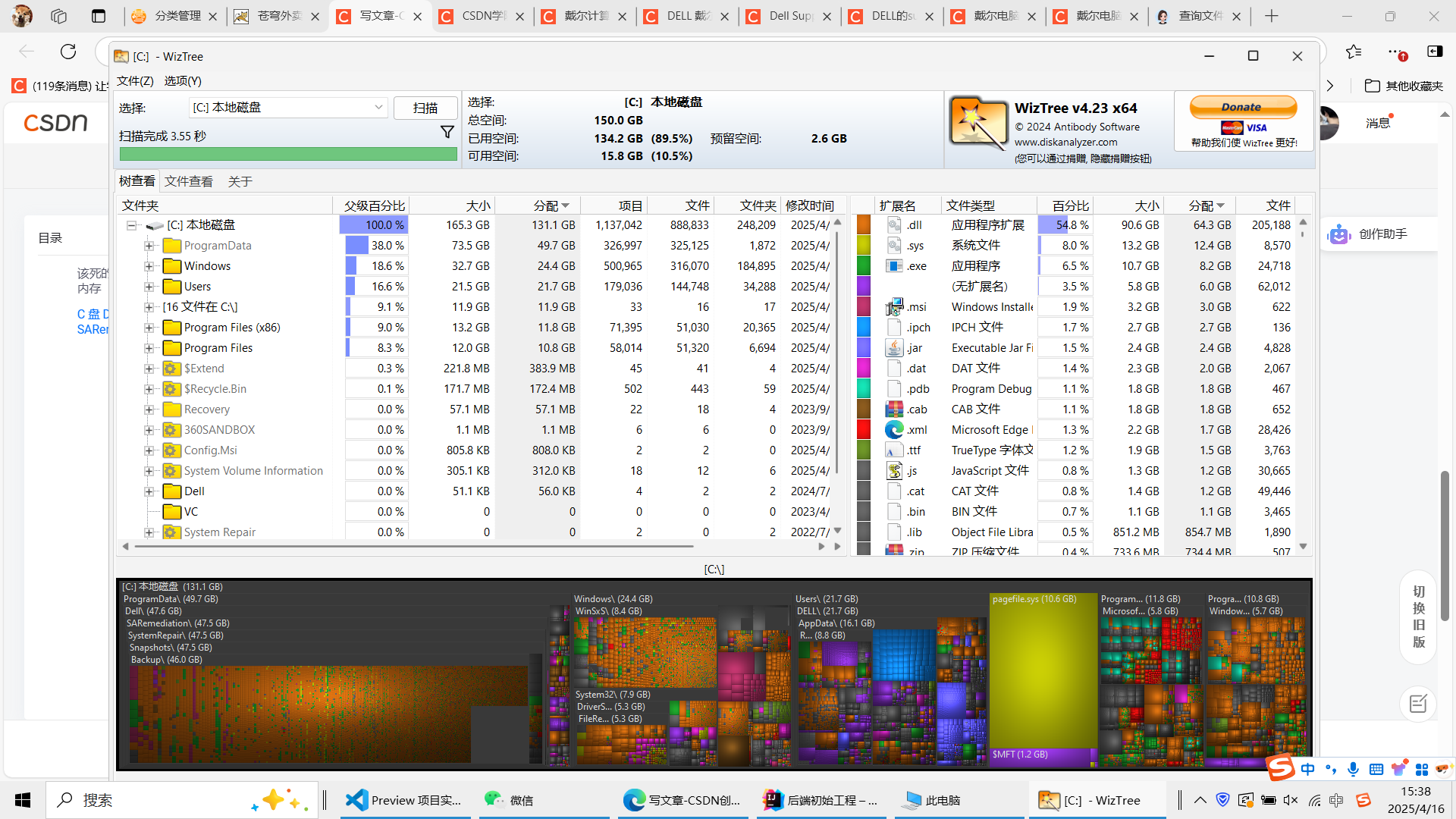Viewport: 1456px width, 819px height.
Task: Open WeChat from the taskbar
Action: pyautogui.click(x=510, y=800)
